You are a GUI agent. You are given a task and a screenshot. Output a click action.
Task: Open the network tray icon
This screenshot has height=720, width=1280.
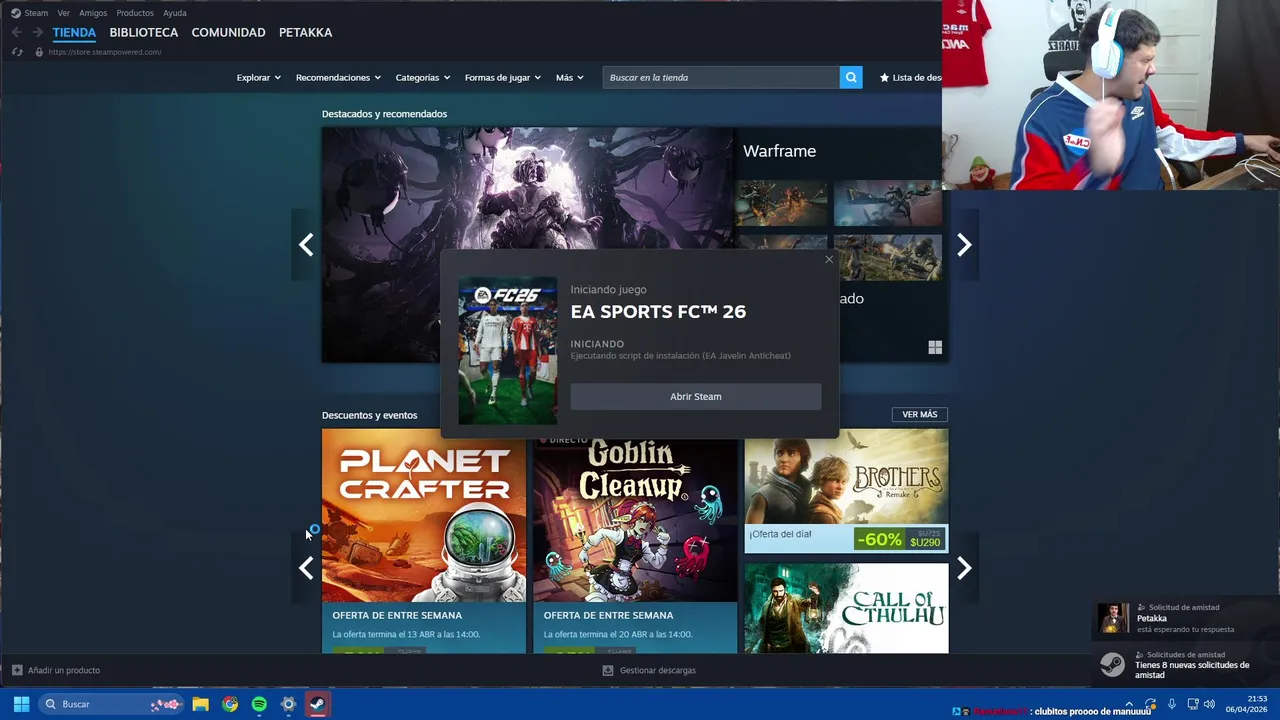click(1193, 704)
